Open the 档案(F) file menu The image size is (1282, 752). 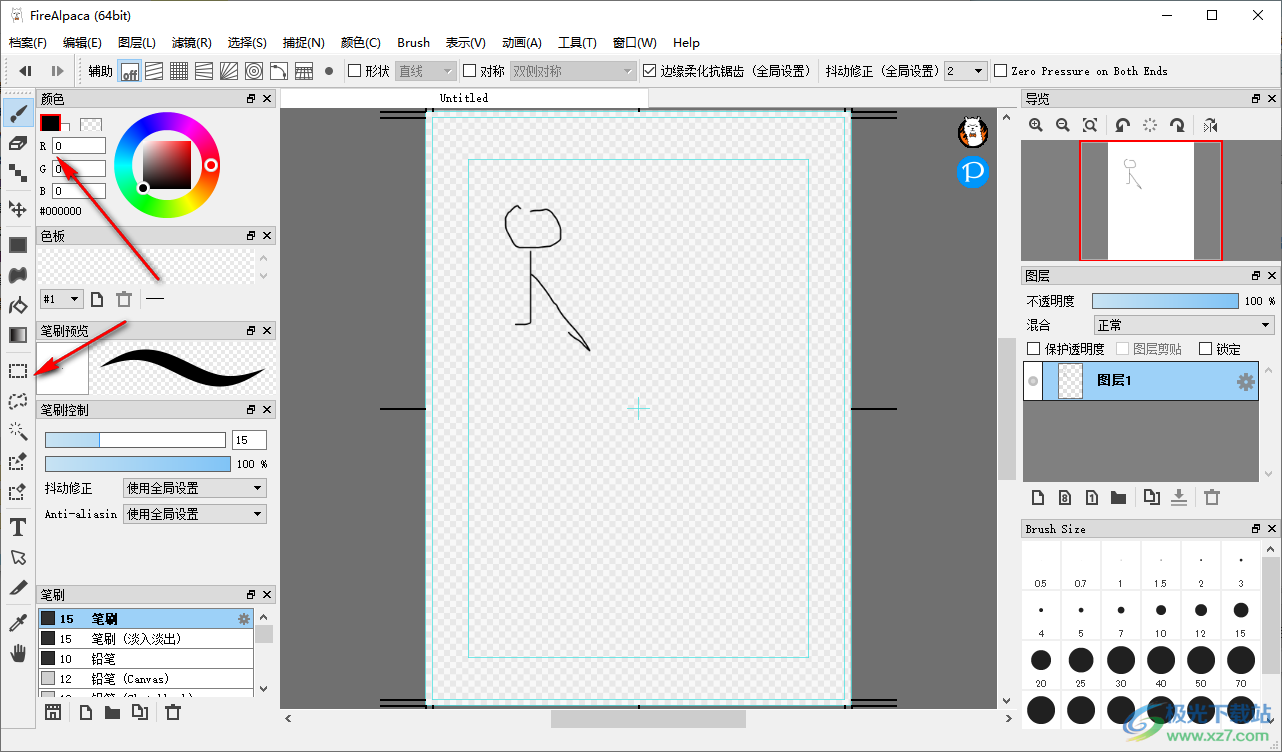point(28,43)
